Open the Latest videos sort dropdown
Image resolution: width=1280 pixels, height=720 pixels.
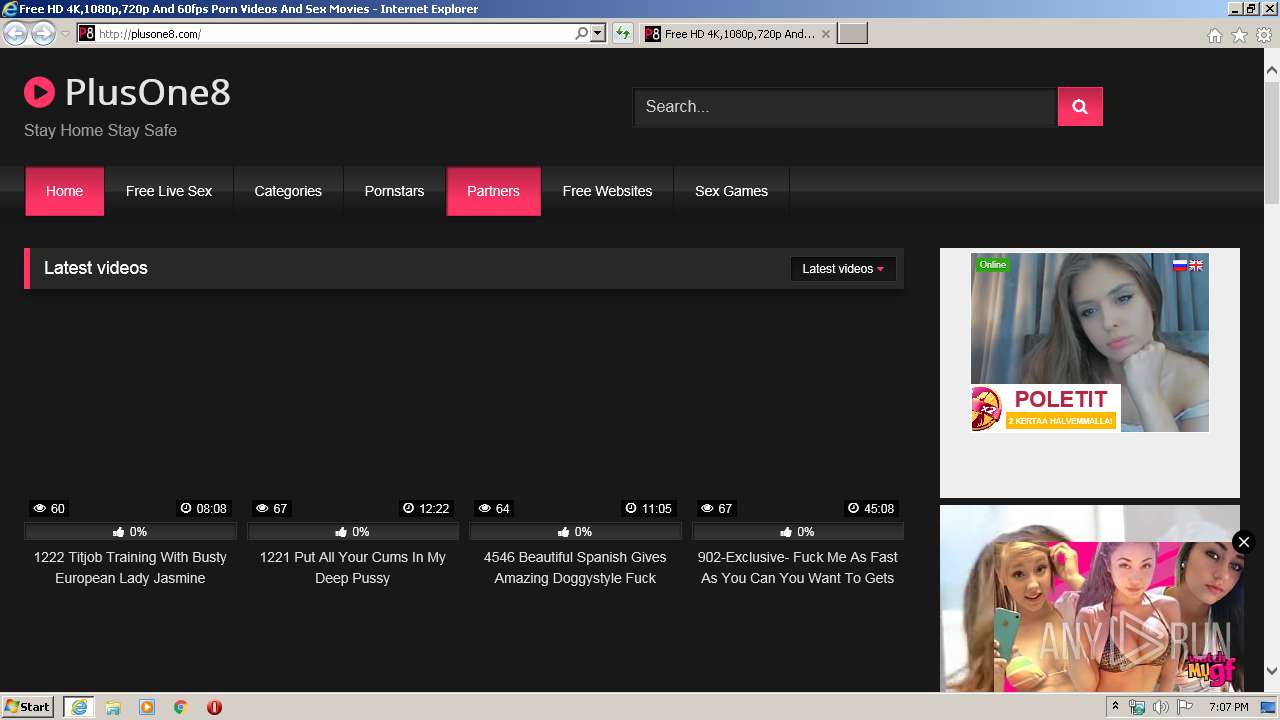point(843,268)
